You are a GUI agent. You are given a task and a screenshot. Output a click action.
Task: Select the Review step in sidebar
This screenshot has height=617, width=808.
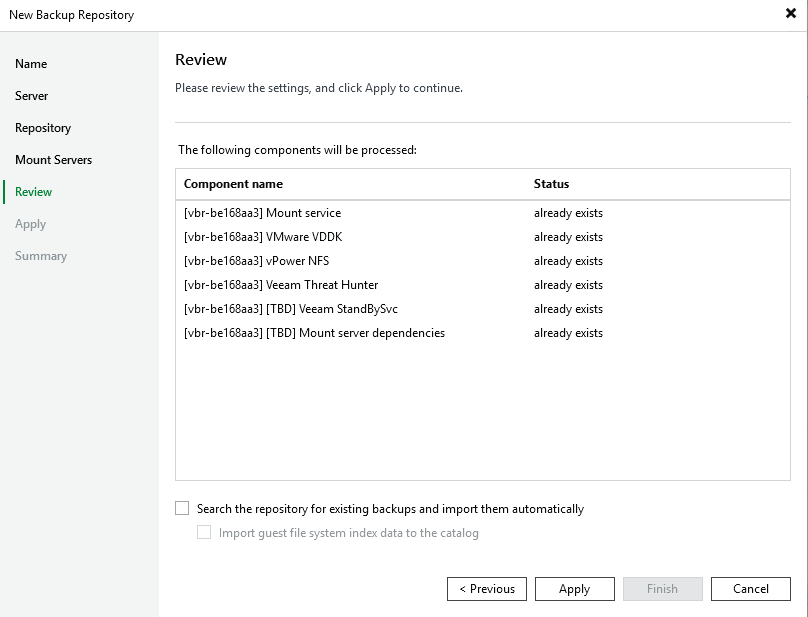(x=34, y=192)
